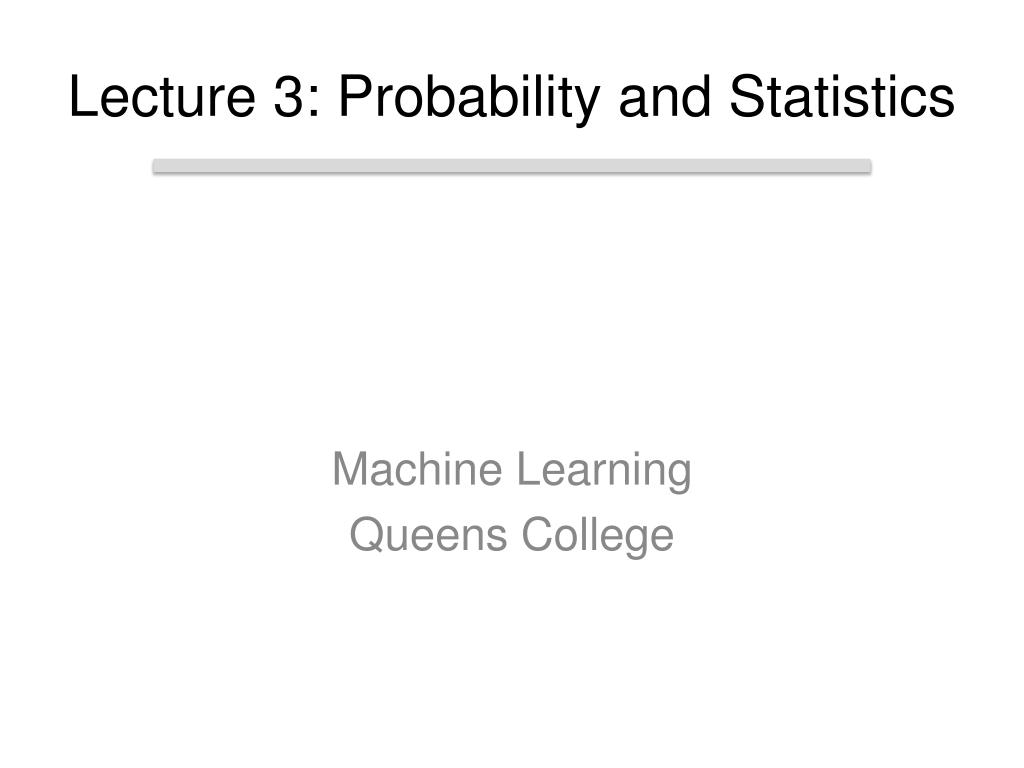Click the word "Probability" in the title

click(x=469, y=99)
